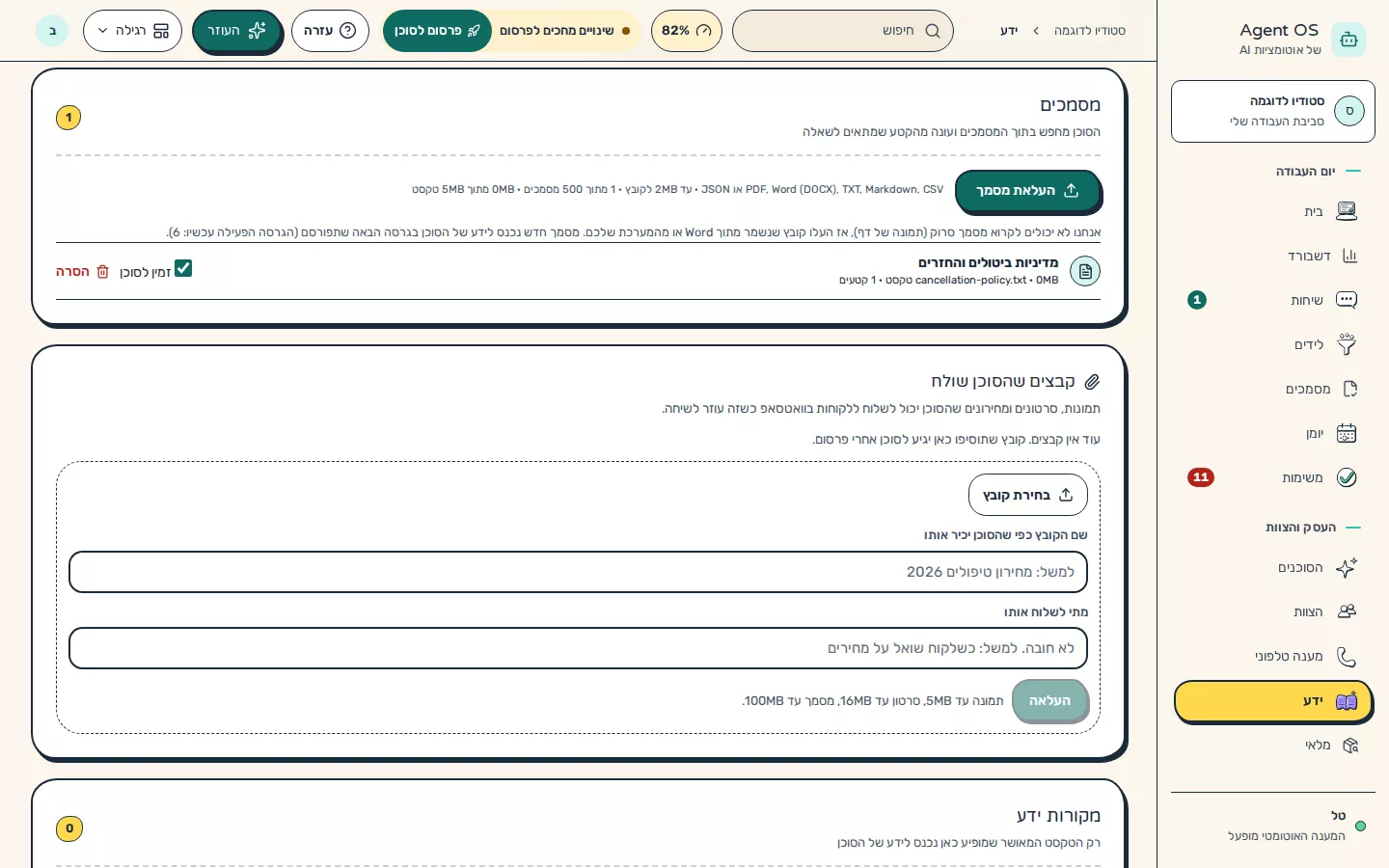Go to משימות in the sidebar
1389x868 pixels.
pyautogui.click(x=1272, y=477)
